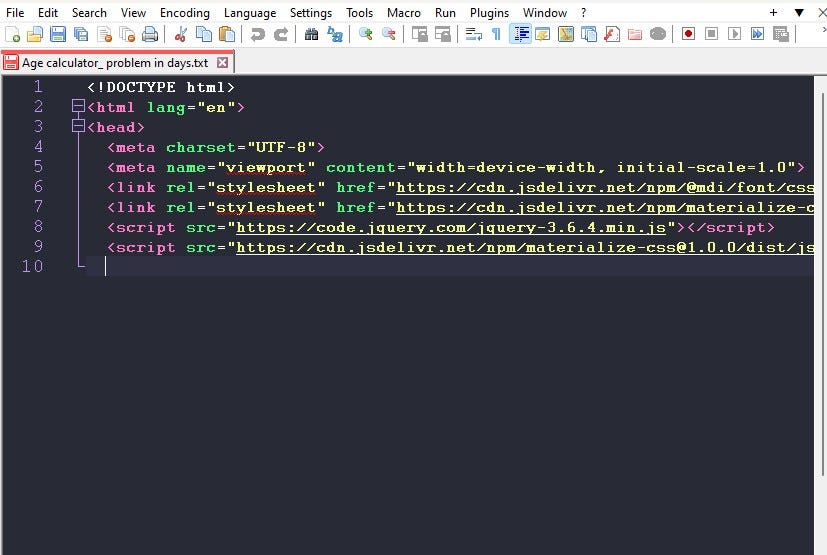Image resolution: width=827 pixels, height=555 pixels.
Task: Close the Age calculator tab with its X
Action: pyautogui.click(x=223, y=63)
